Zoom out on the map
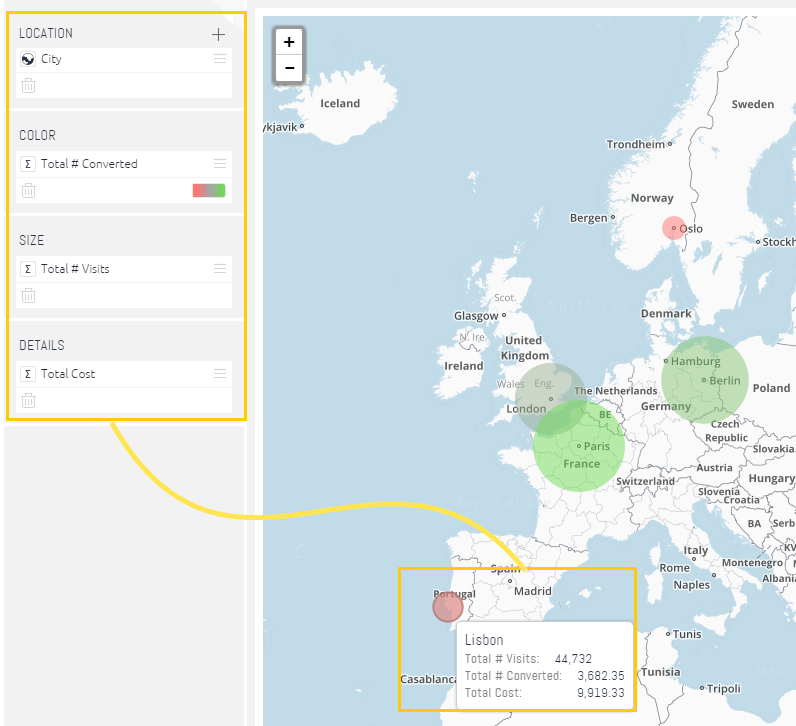Image resolution: width=796 pixels, height=726 pixels. click(289, 68)
